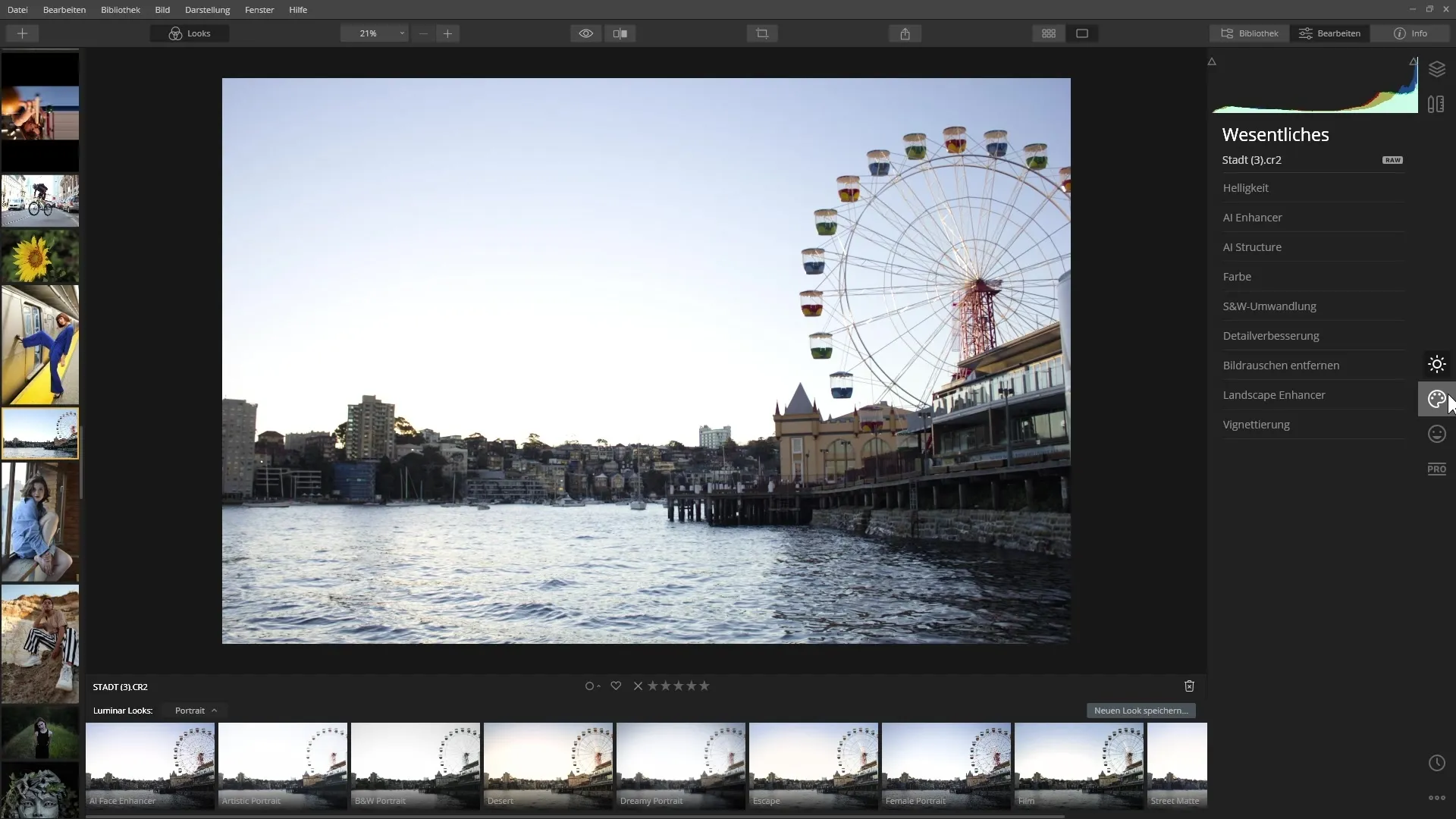Expand the Bildrauschen entfernen tool
The image size is (1456, 819).
click(x=1313, y=366)
